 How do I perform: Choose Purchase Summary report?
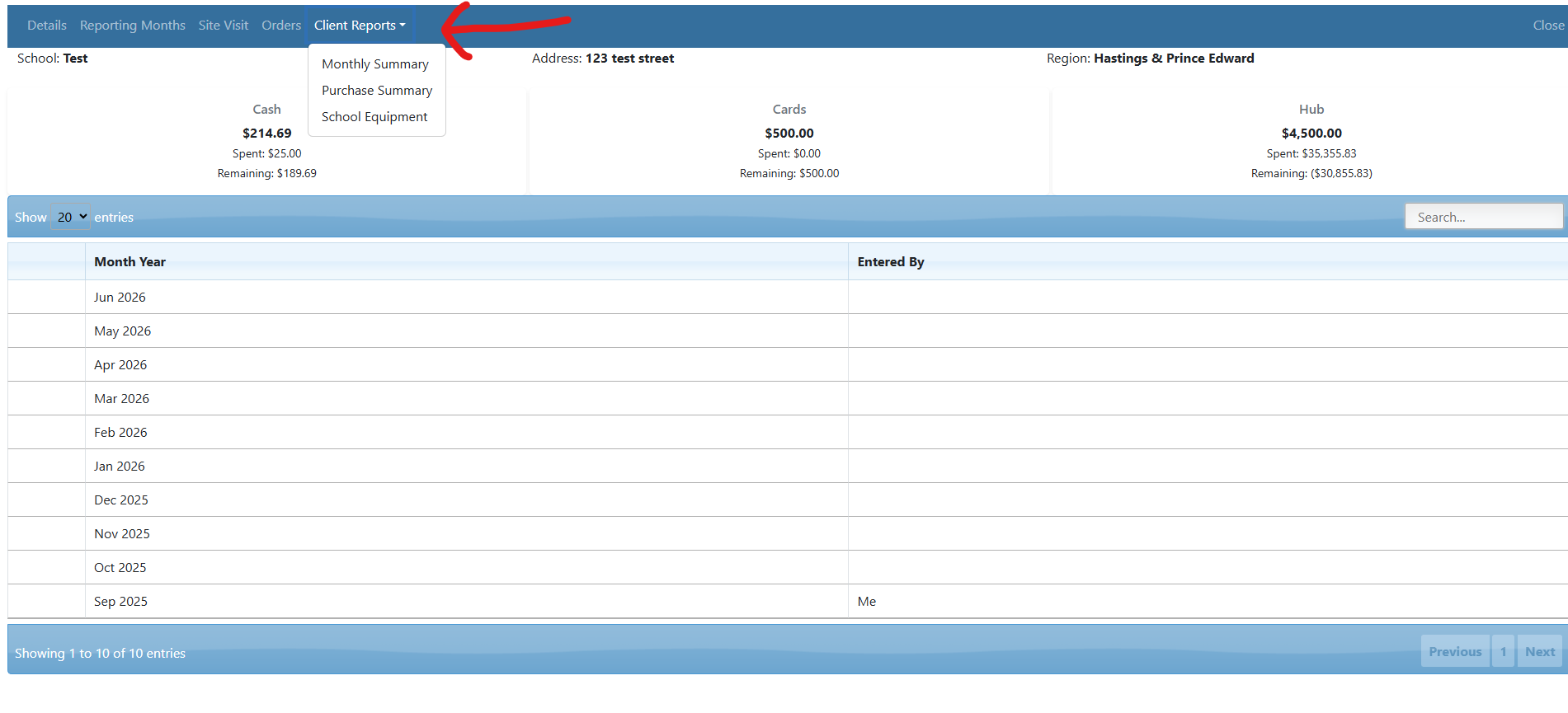376,91
